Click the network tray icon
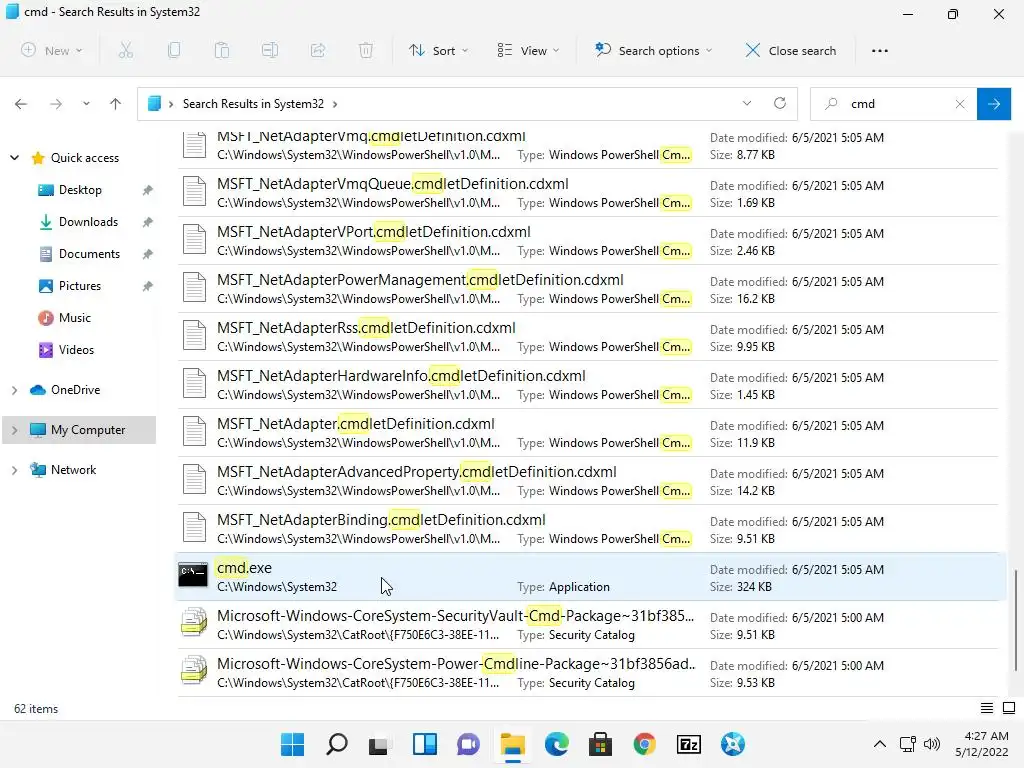Image resolution: width=1024 pixels, height=768 pixels. pos(907,743)
